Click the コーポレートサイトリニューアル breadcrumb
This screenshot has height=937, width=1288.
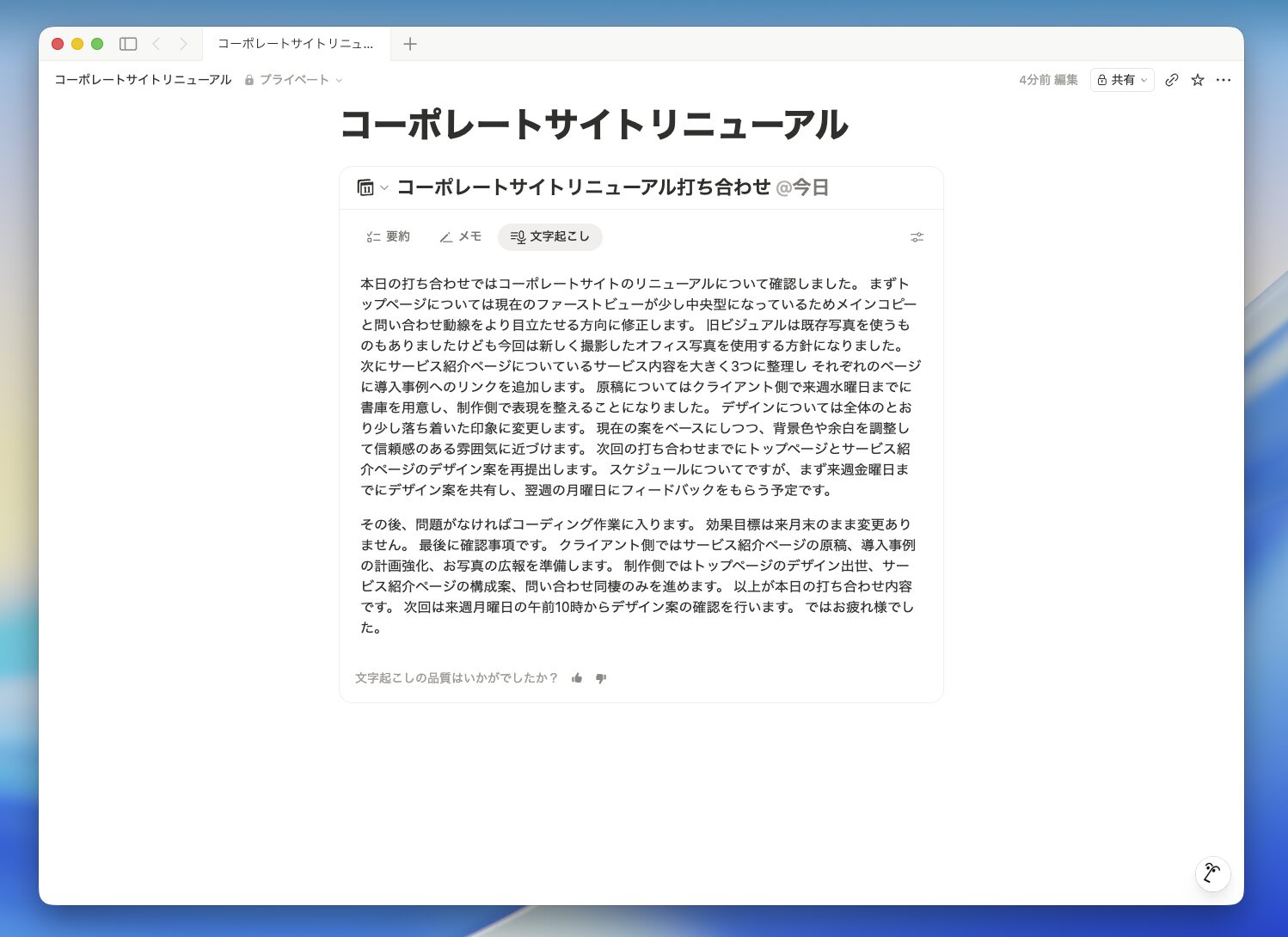143,80
